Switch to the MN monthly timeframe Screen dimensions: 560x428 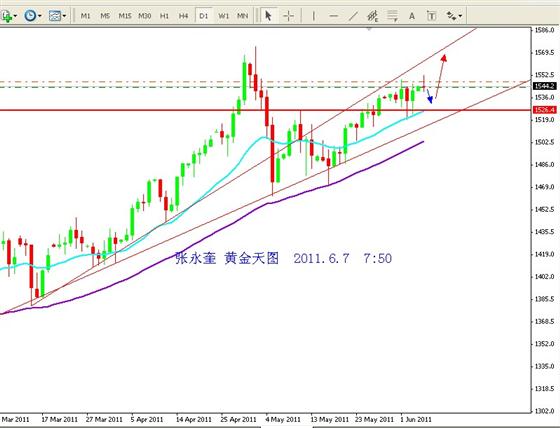tap(242, 16)
